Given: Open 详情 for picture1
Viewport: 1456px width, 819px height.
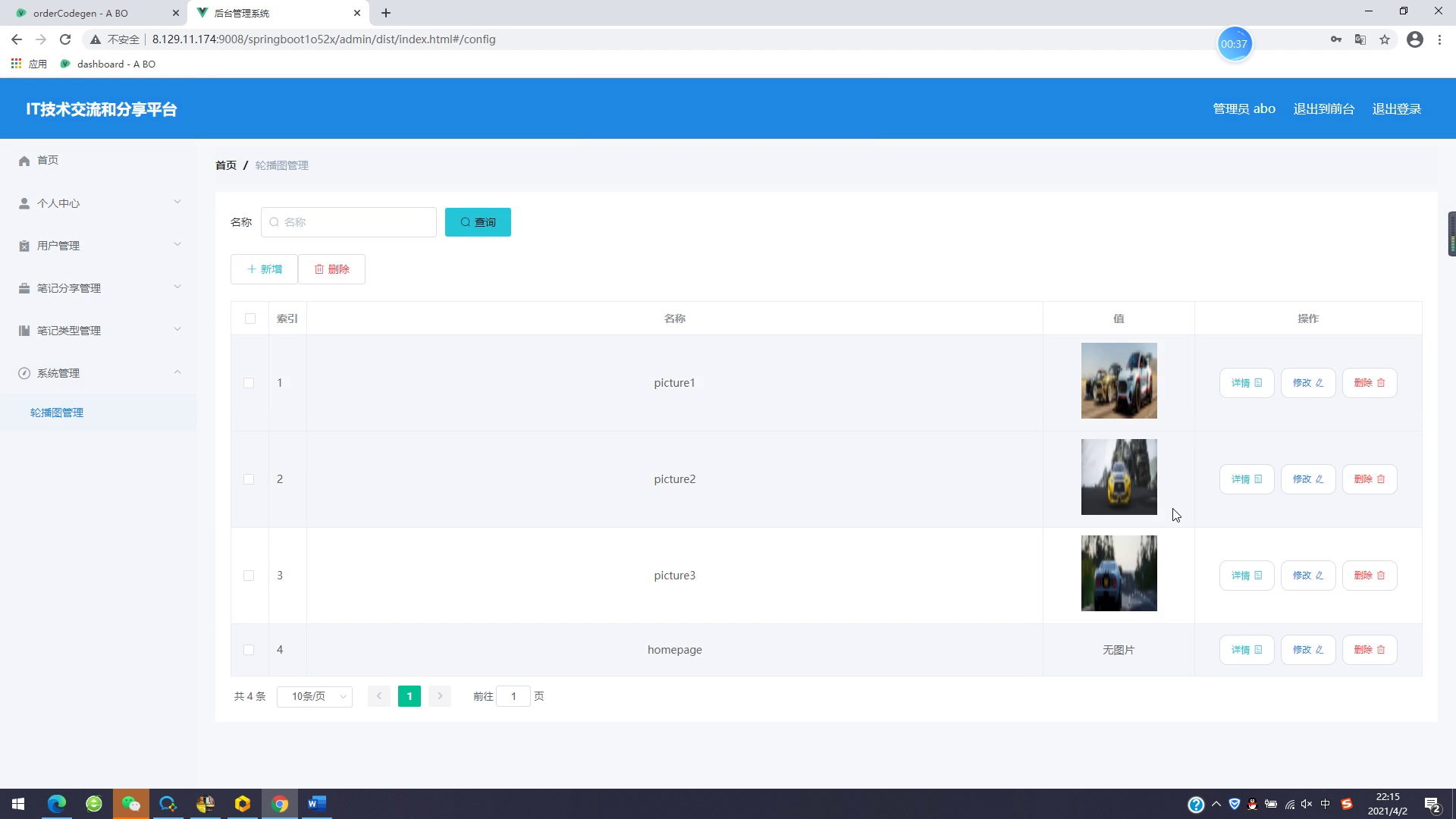Looking at the screenshot, I should coord(1247,383).
